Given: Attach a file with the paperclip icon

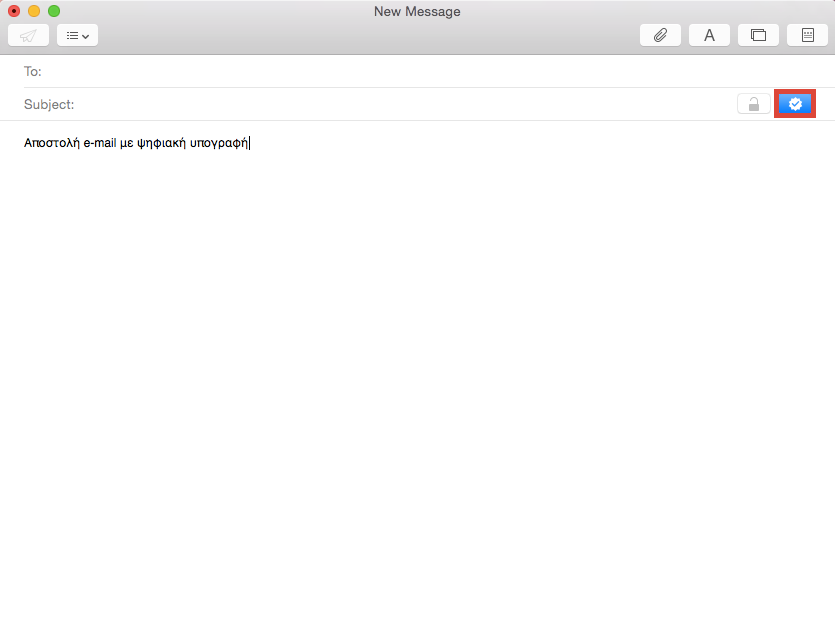Looking at the screenshot, I should click(660, 36).
